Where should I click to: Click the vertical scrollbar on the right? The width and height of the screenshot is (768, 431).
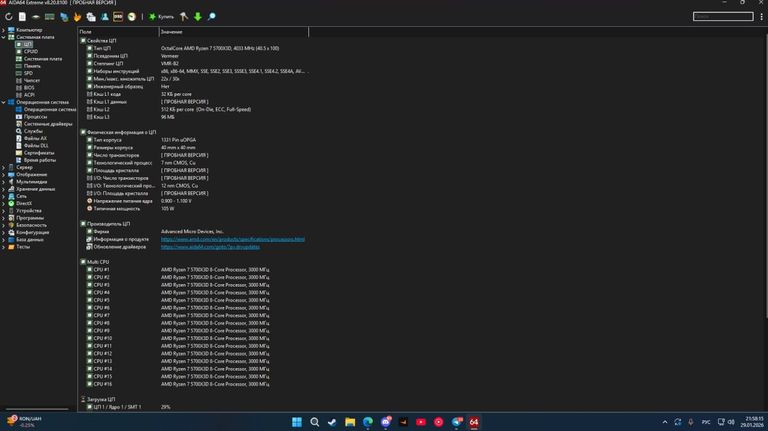point(766,177)
